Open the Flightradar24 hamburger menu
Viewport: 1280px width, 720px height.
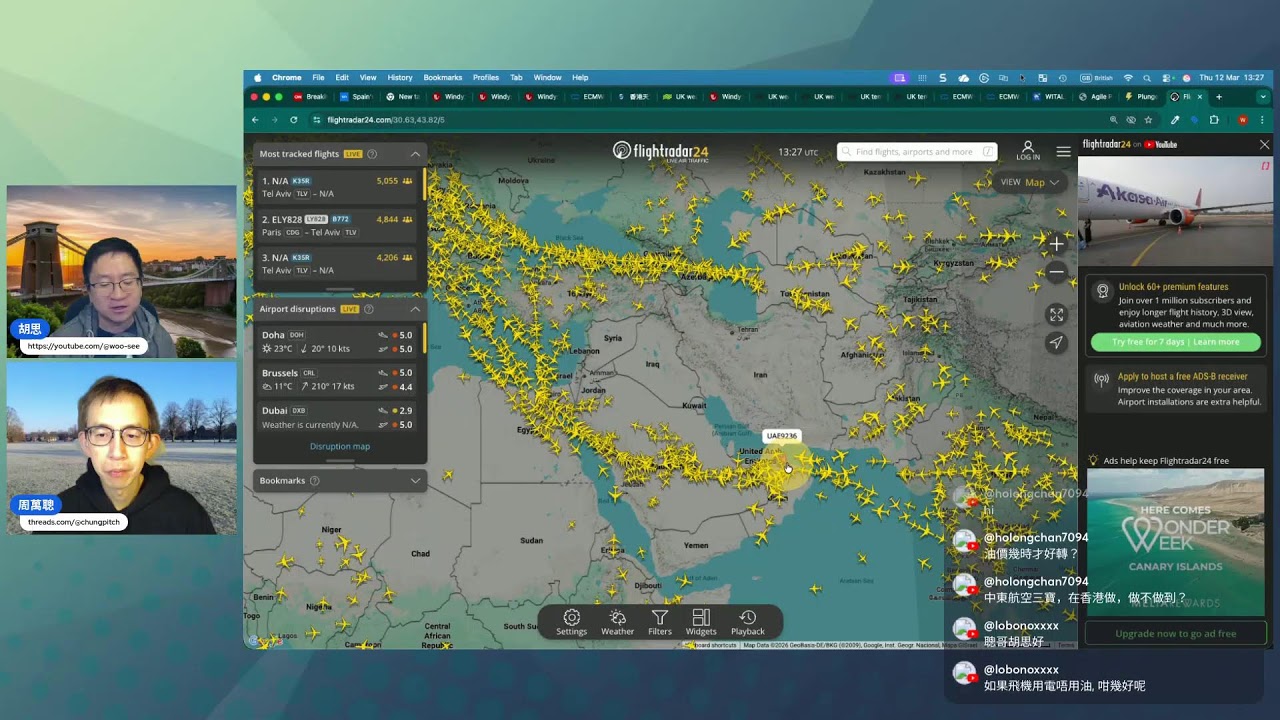click(1063, 152)
